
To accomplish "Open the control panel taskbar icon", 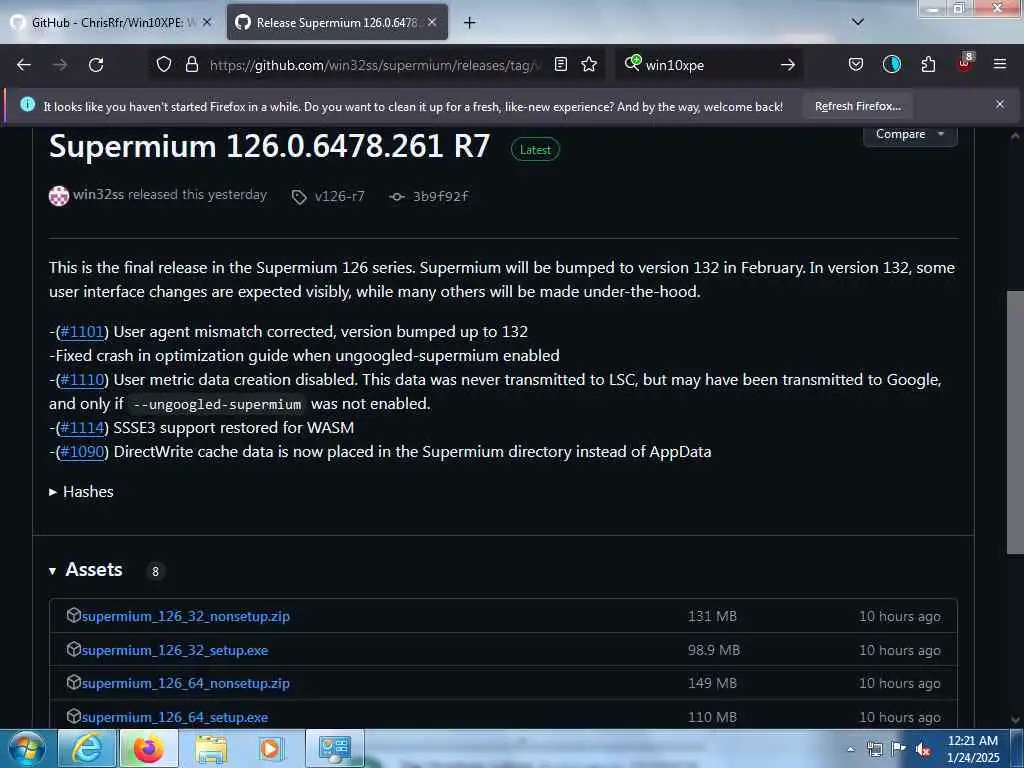I will pos(334,749).
